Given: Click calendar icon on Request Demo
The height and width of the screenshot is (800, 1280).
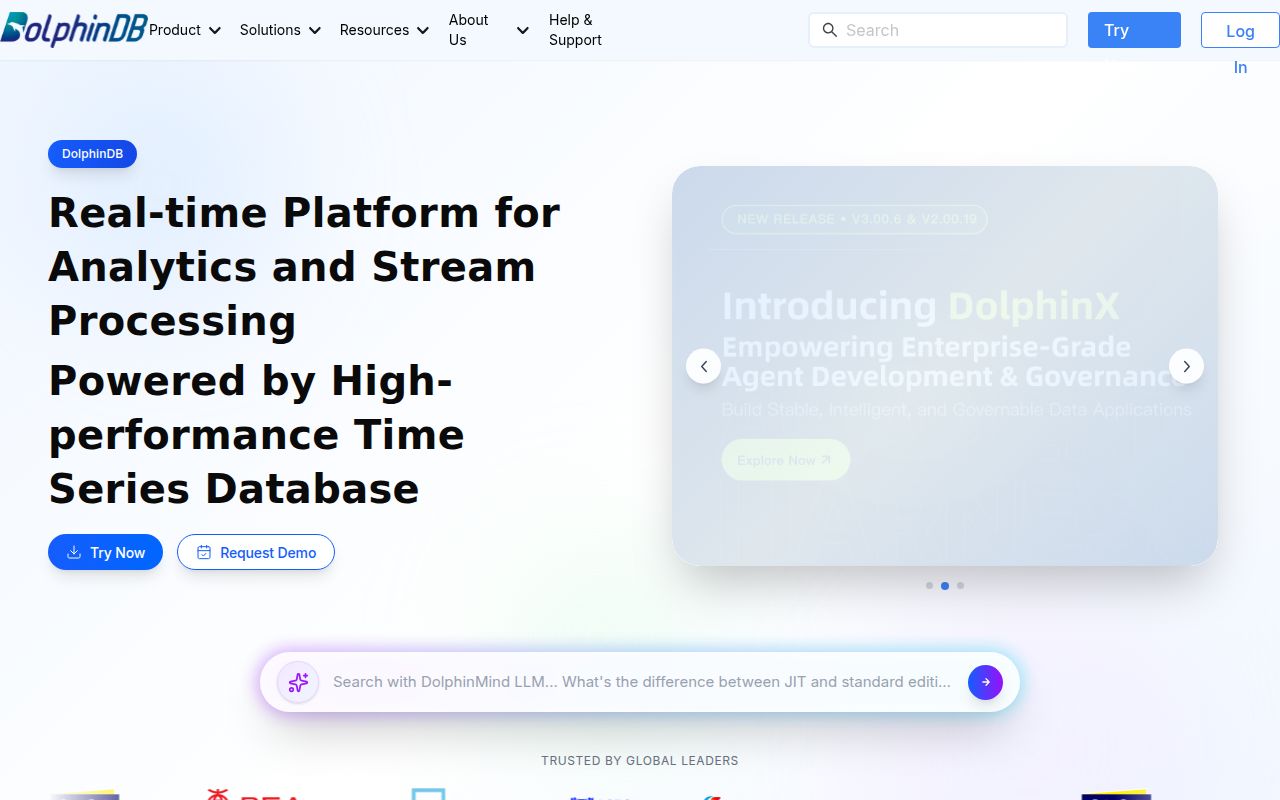Looking at the screenshot, I should (204, 552).
